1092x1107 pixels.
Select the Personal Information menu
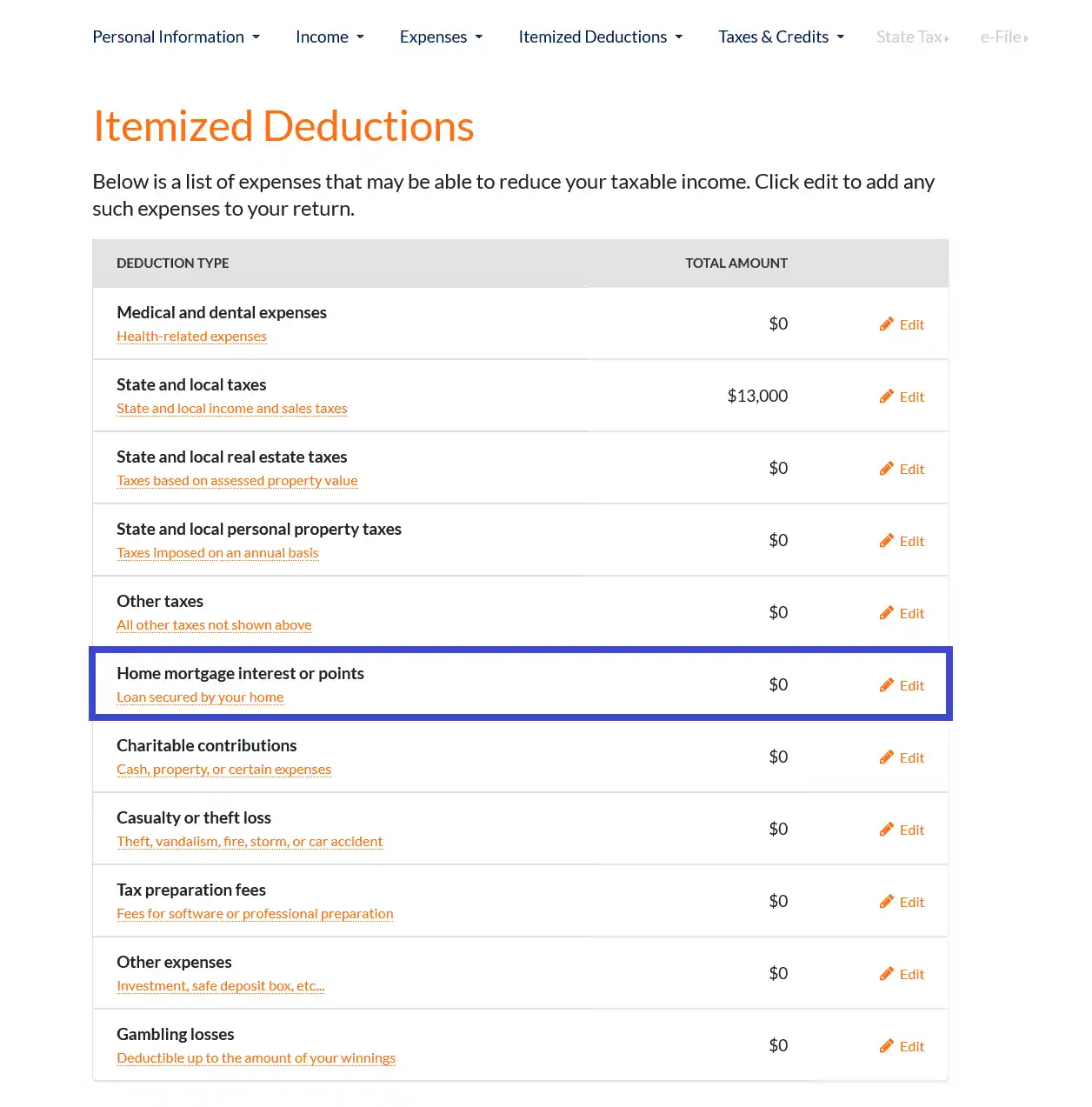click(176, 37)
